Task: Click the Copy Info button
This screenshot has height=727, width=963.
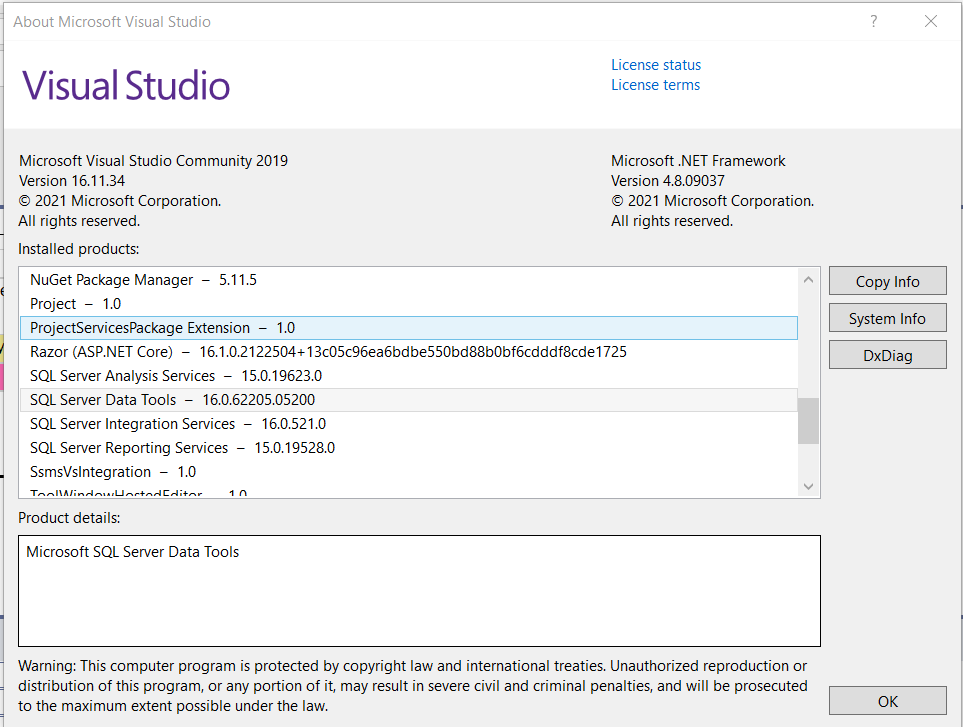Action: click(x=887, y=281)
